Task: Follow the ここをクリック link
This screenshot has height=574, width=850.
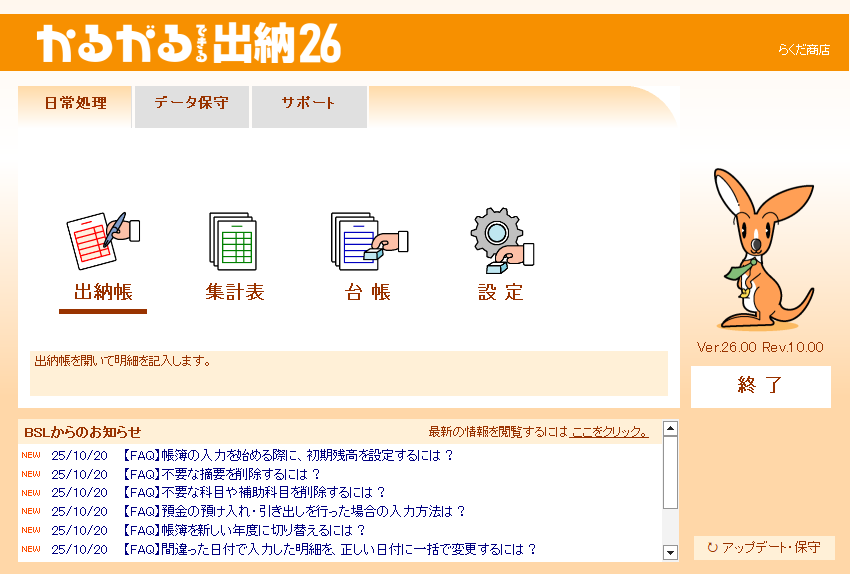Action: tap(609, 432)
